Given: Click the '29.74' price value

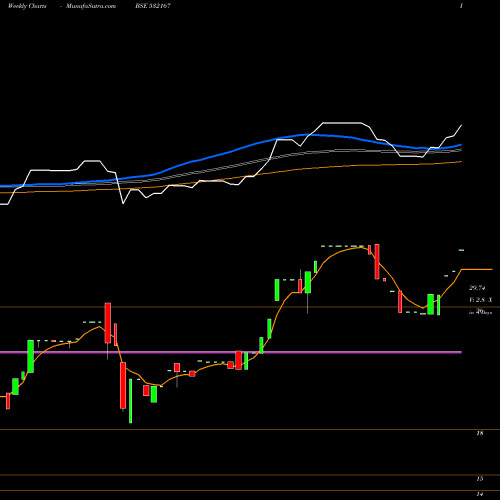Looking at the screenshot, I should [x=477, y=288].
